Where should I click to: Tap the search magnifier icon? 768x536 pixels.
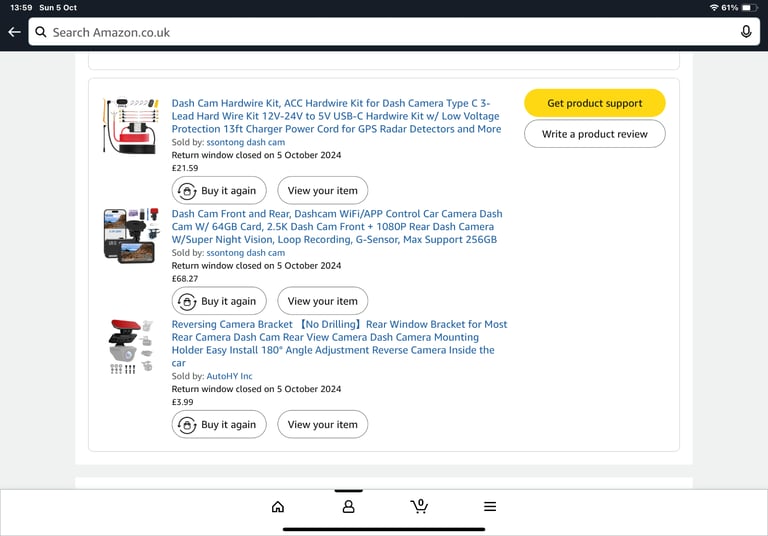(x=41, y=32)
